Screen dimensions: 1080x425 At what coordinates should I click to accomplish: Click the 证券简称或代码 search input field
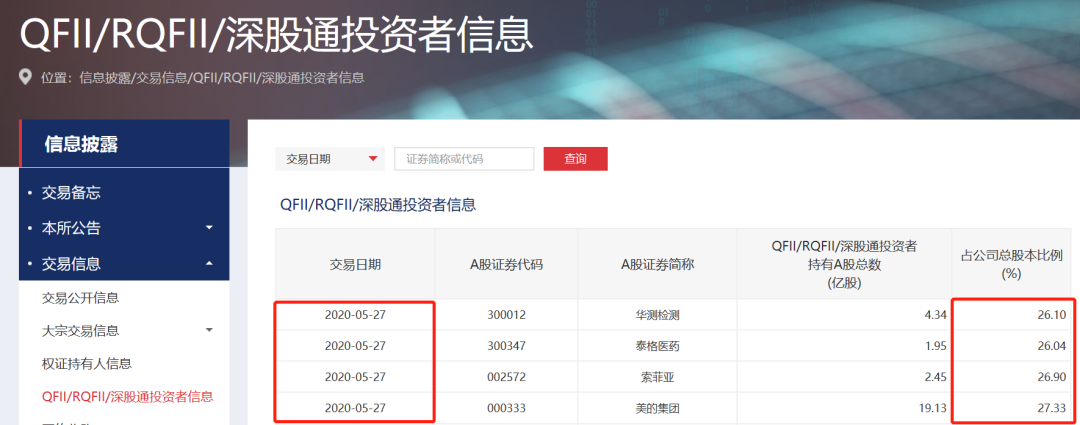click(x=464, y=159)
